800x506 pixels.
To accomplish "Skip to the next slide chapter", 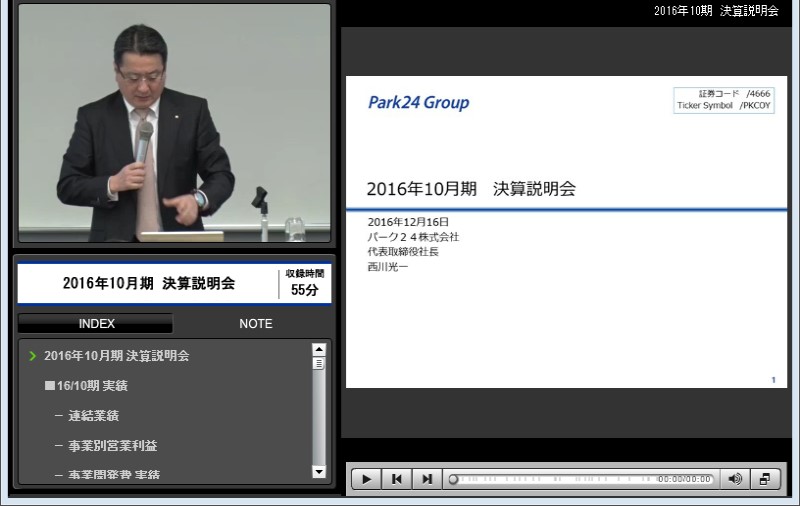I will click(427, 479).
